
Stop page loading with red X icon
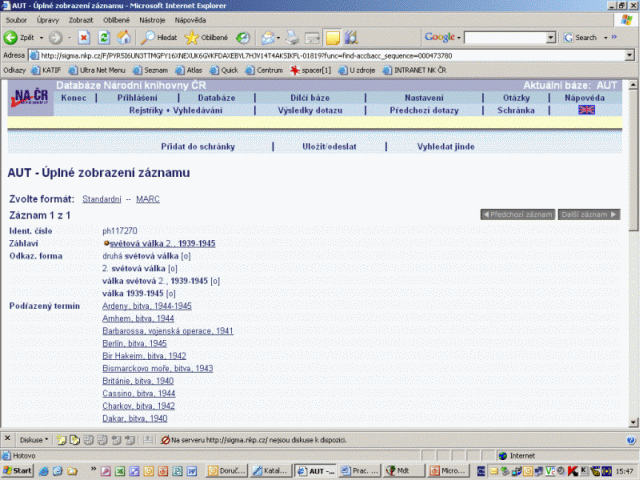pos(84,38)
